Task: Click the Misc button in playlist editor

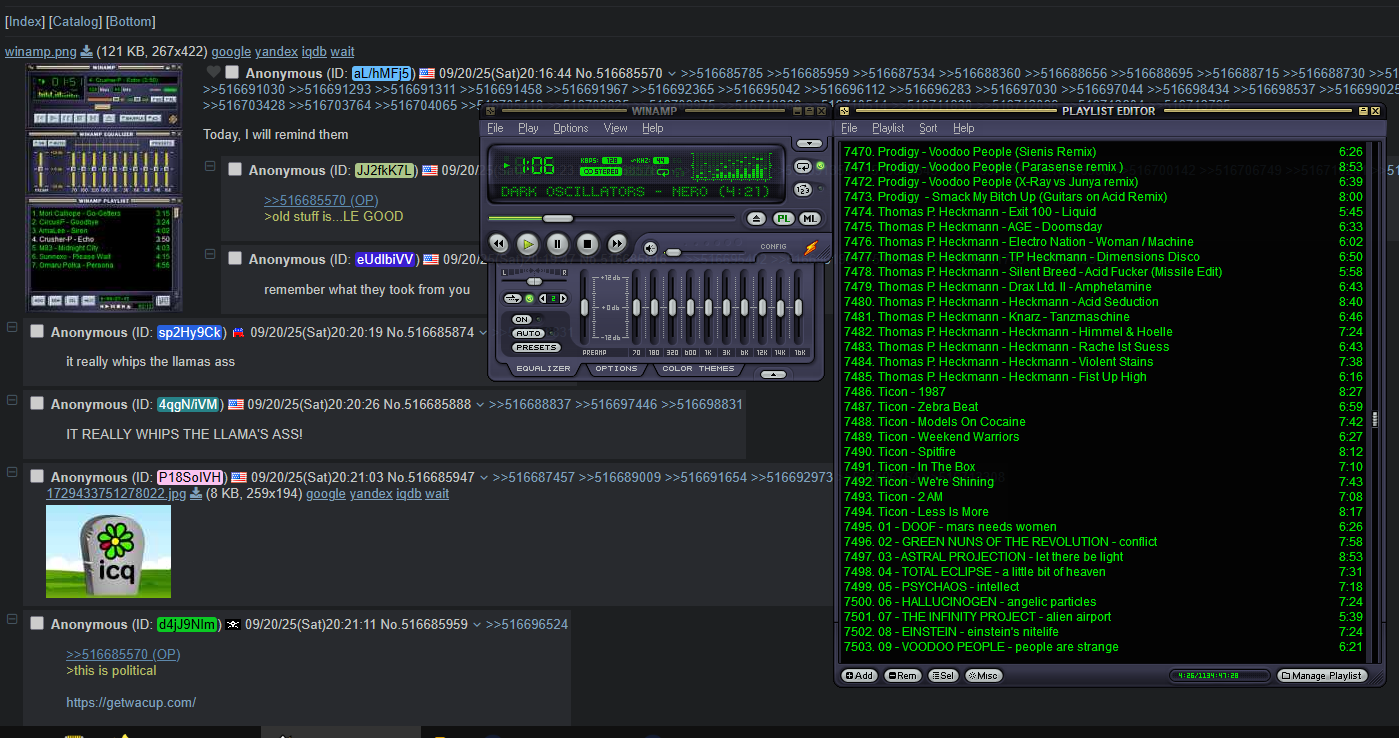Action: (983, 676)
